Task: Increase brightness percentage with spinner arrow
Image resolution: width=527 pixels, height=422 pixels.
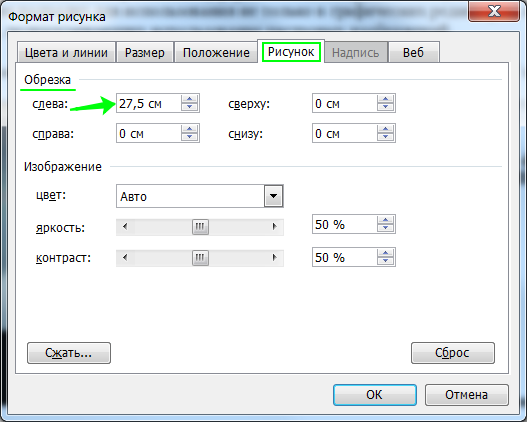Action: (386, 220)
